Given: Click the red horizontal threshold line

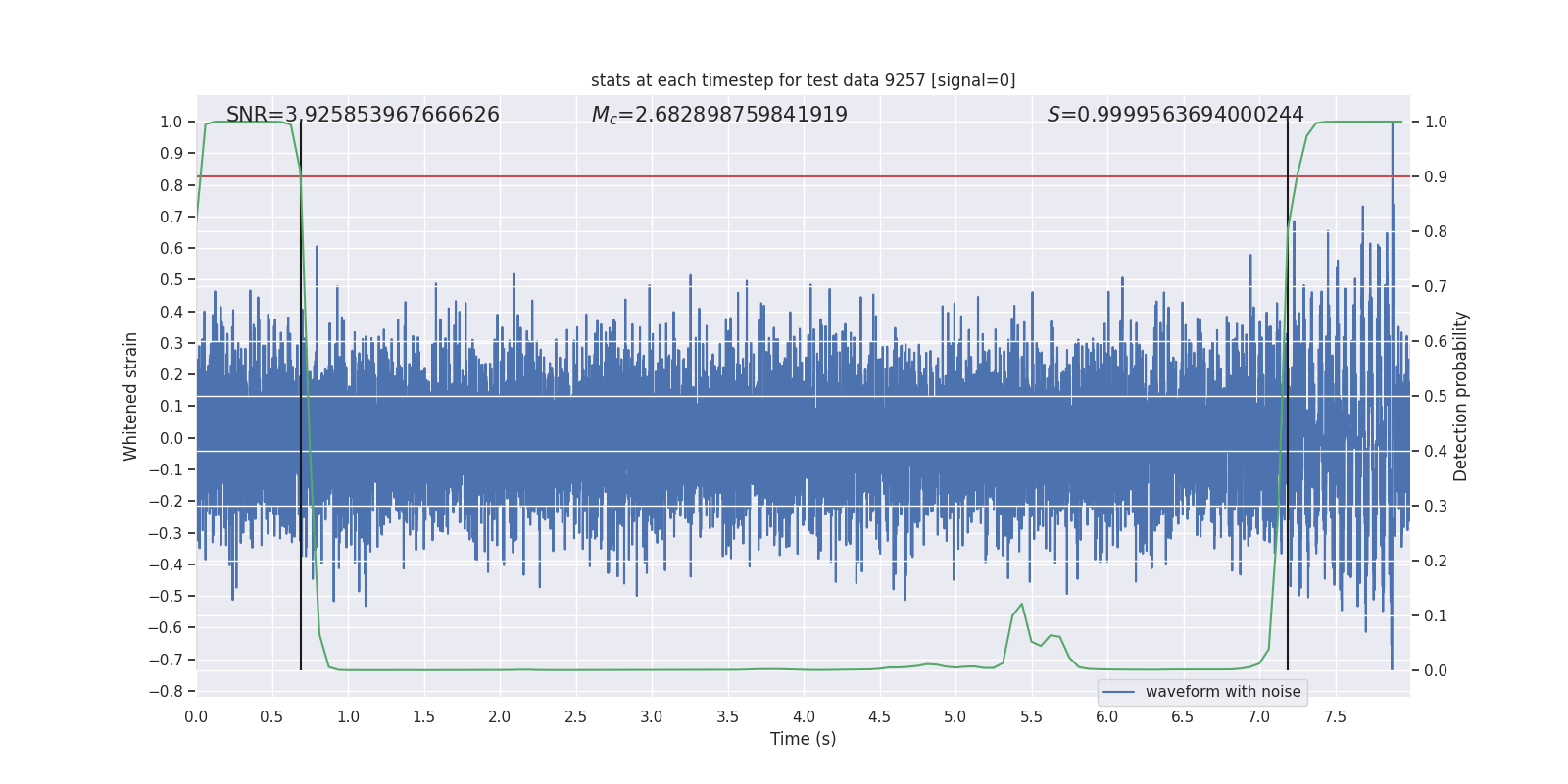Looking at the screenshot, I should (x=804, y=176).
